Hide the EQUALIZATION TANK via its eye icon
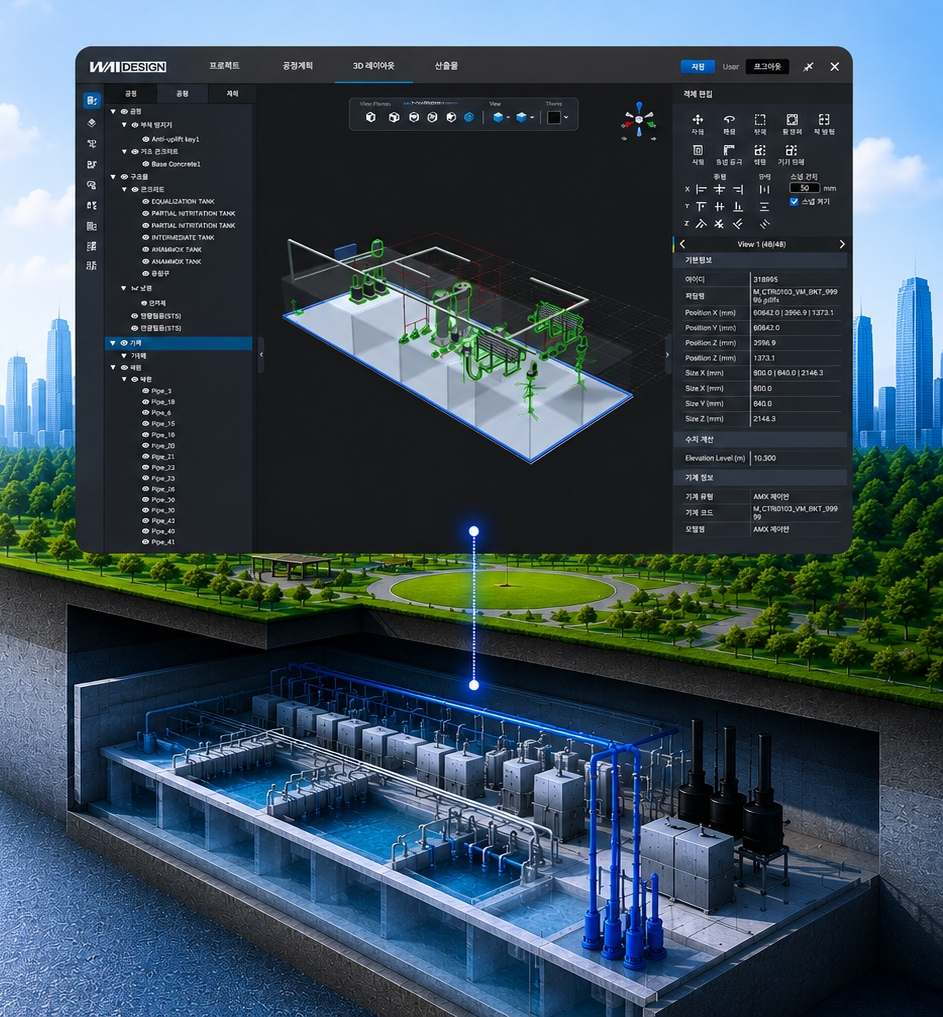 (x=146, y=202)
